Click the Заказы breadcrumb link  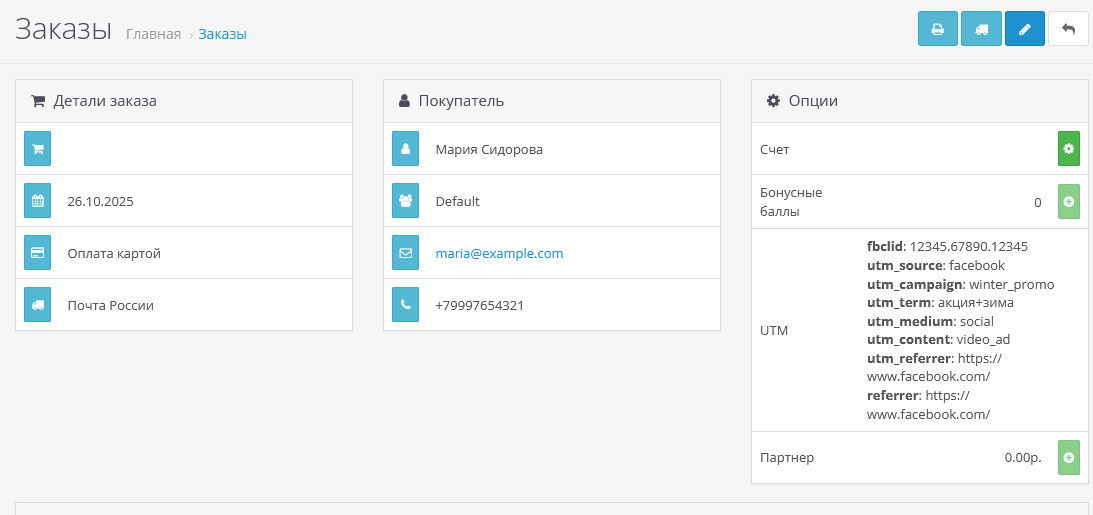click(x=222, y=34)
